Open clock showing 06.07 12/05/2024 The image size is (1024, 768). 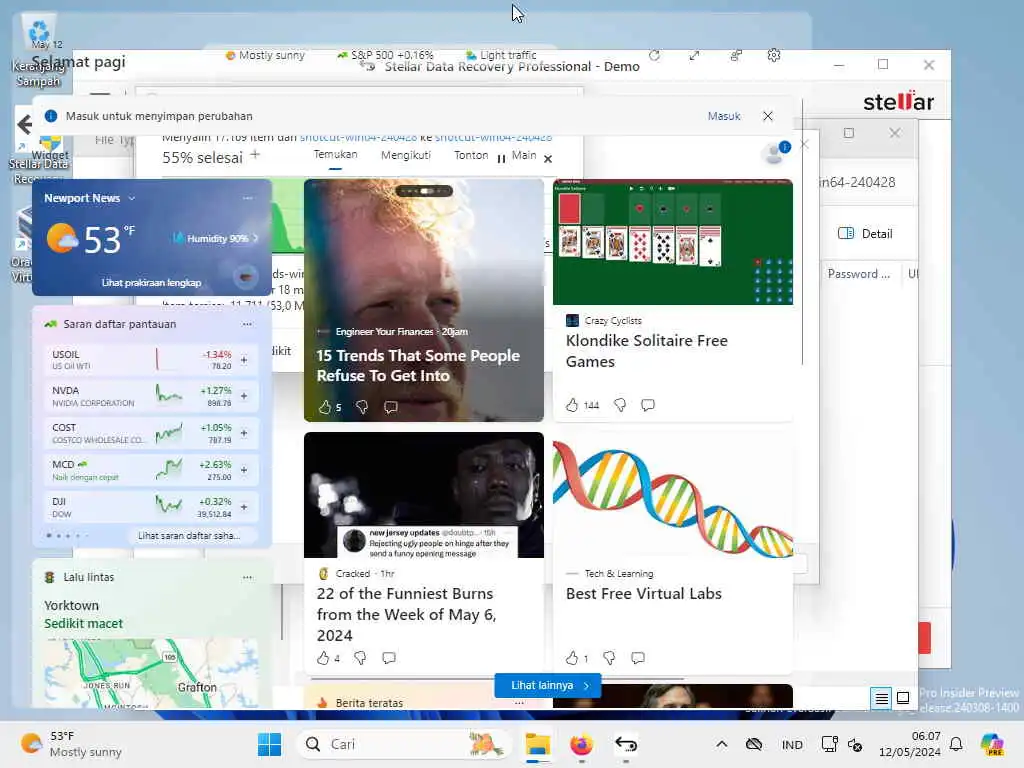[910, 744]
